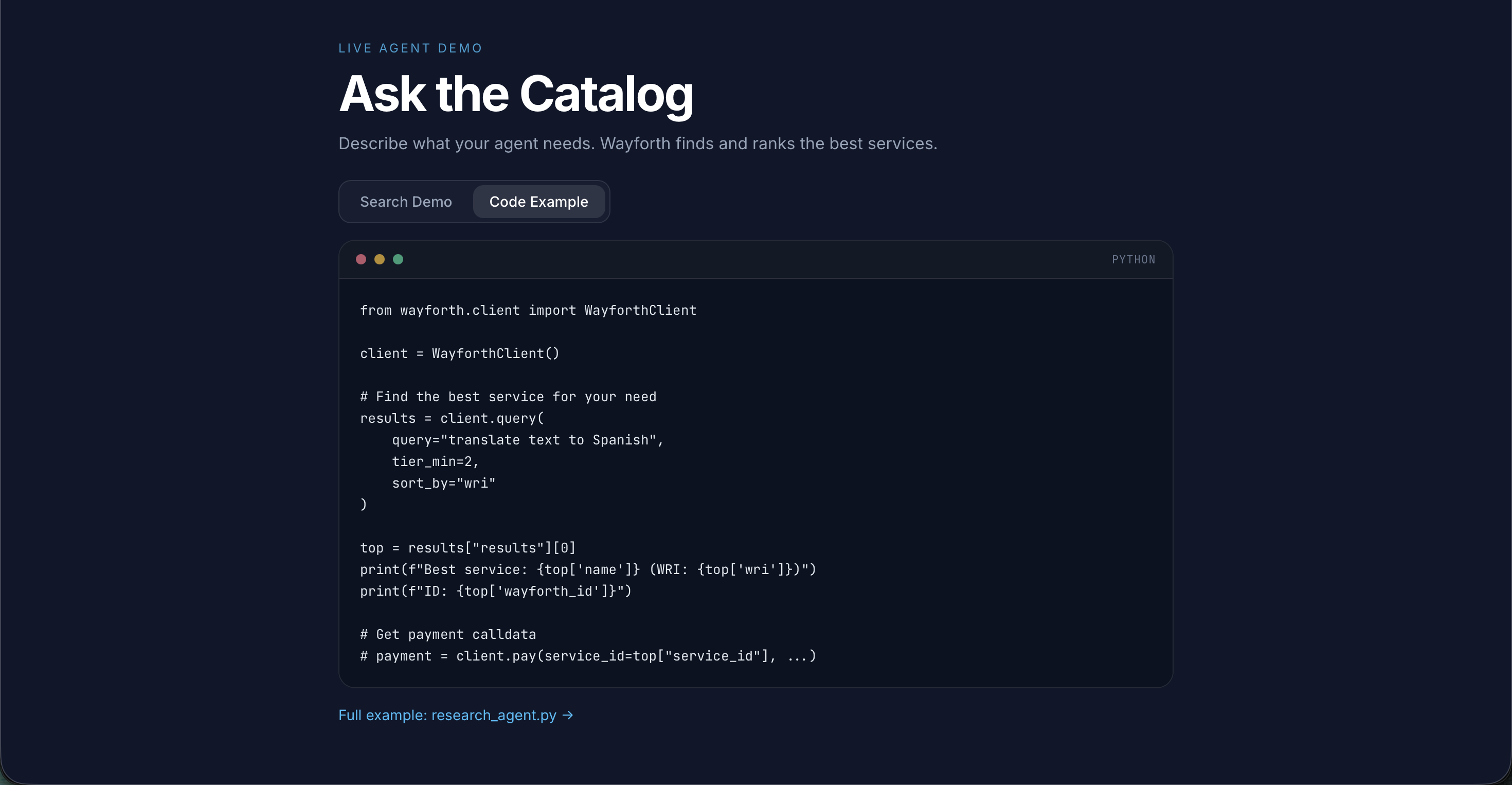1512x785 pixels.
Task: Click the Wayforth description subtitle text
Action: coord(637,143)
